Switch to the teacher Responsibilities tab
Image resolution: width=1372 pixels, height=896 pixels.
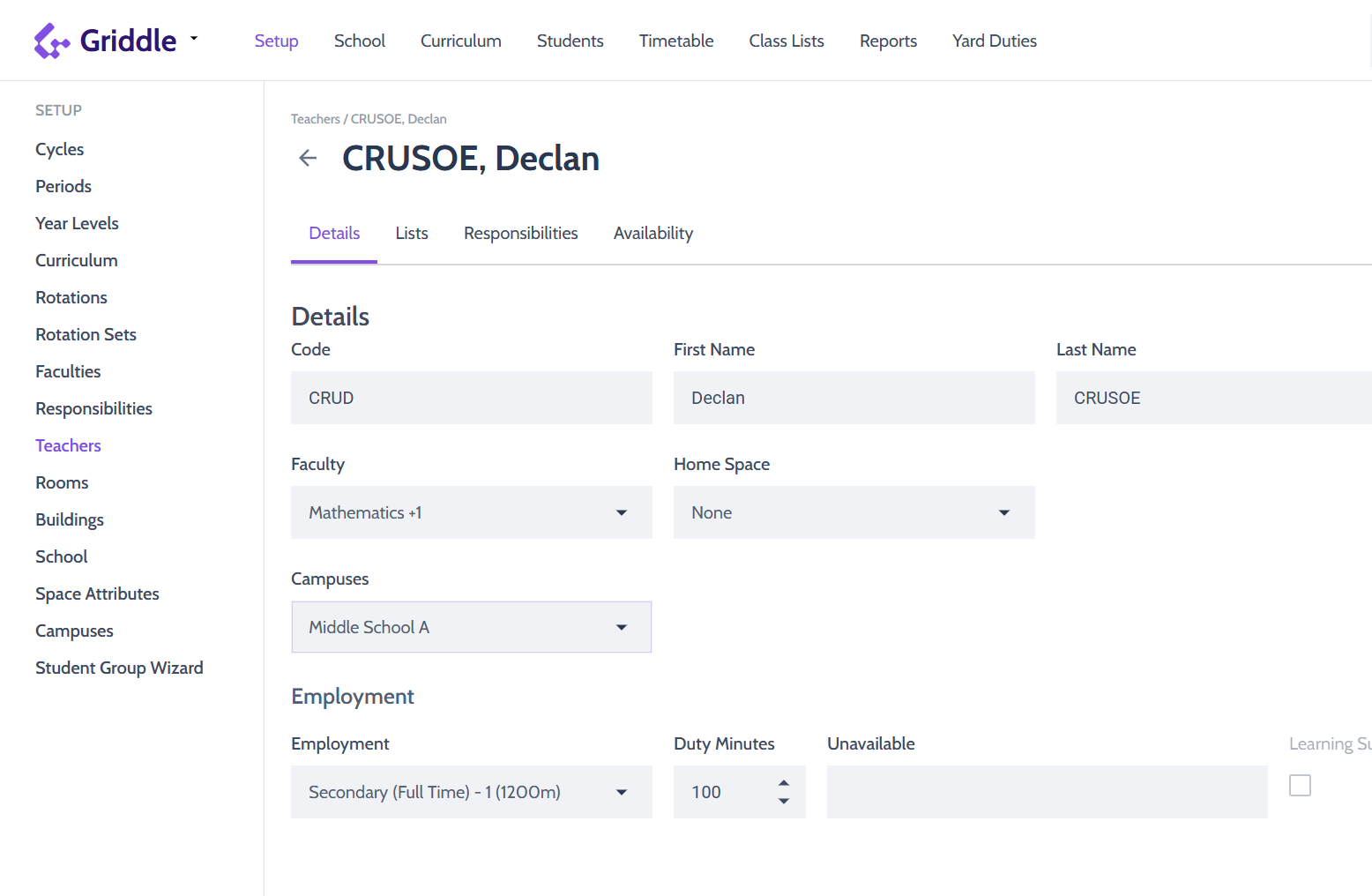point(521,233)
